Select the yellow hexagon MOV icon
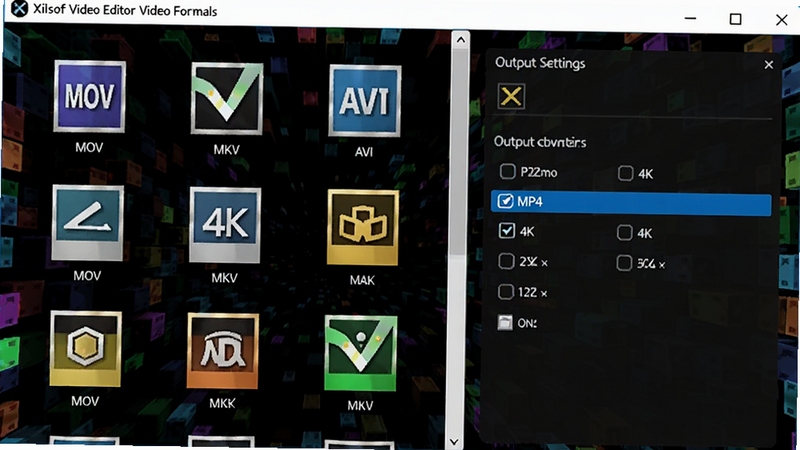Image resolution: width=800 pixels, height=450 pixels. 85,348
